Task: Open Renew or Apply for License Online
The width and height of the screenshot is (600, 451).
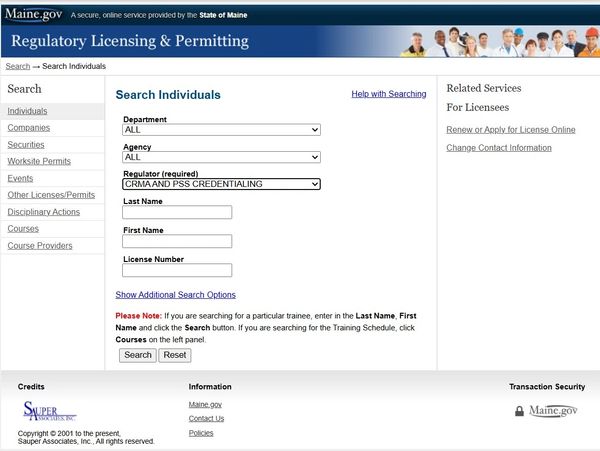Action: pyautogui.click(x=510, y=130)
